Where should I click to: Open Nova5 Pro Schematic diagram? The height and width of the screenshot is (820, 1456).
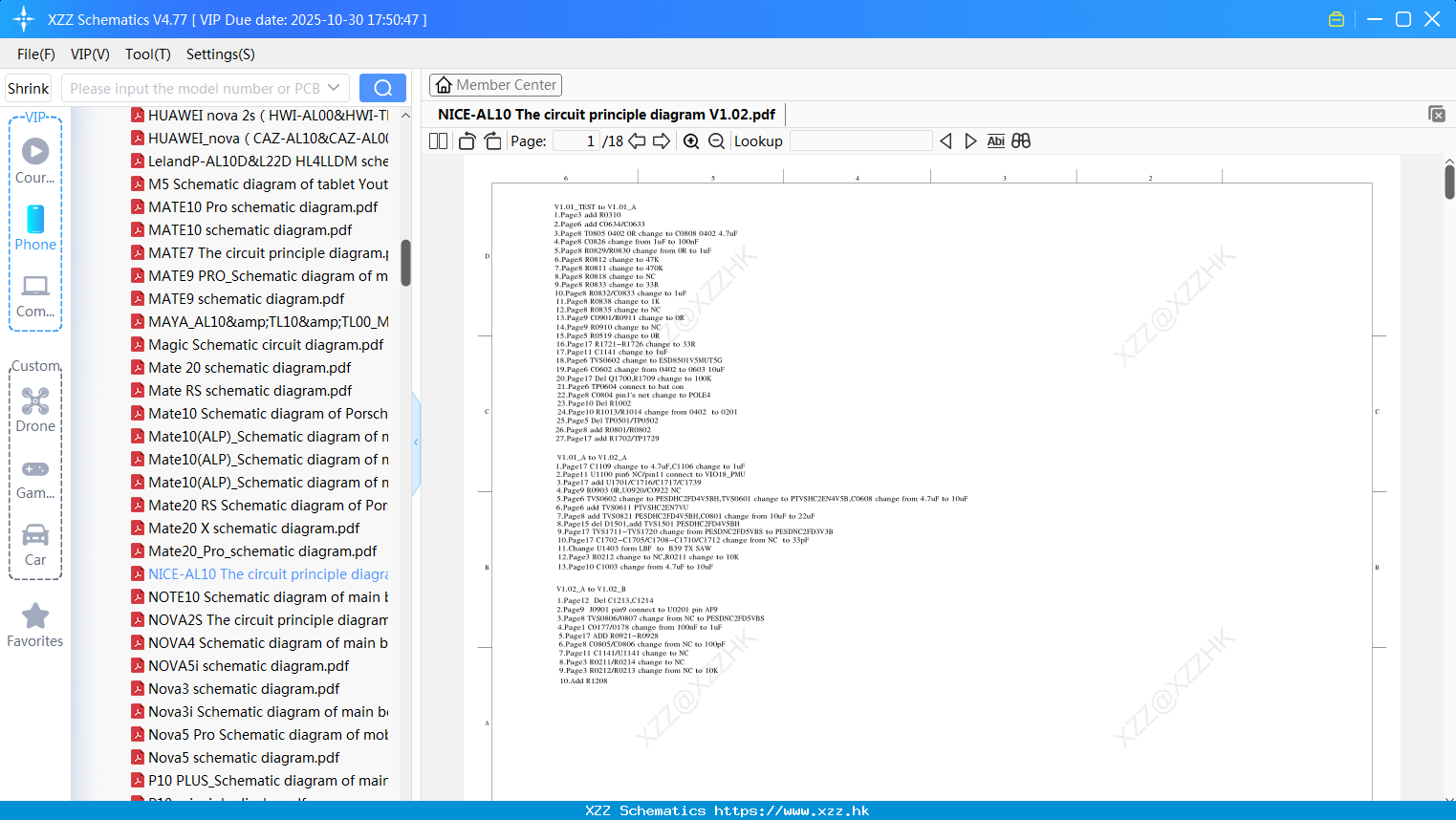[268, 735]
